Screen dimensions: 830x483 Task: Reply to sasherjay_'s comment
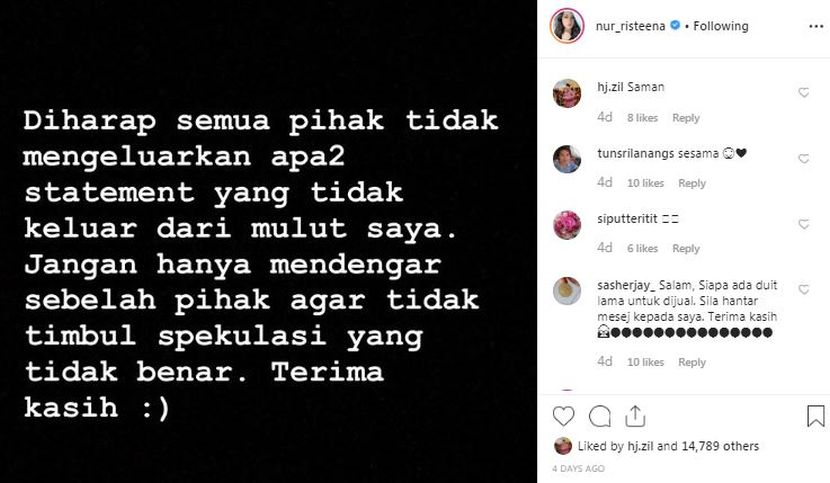[x=692, y=362]
